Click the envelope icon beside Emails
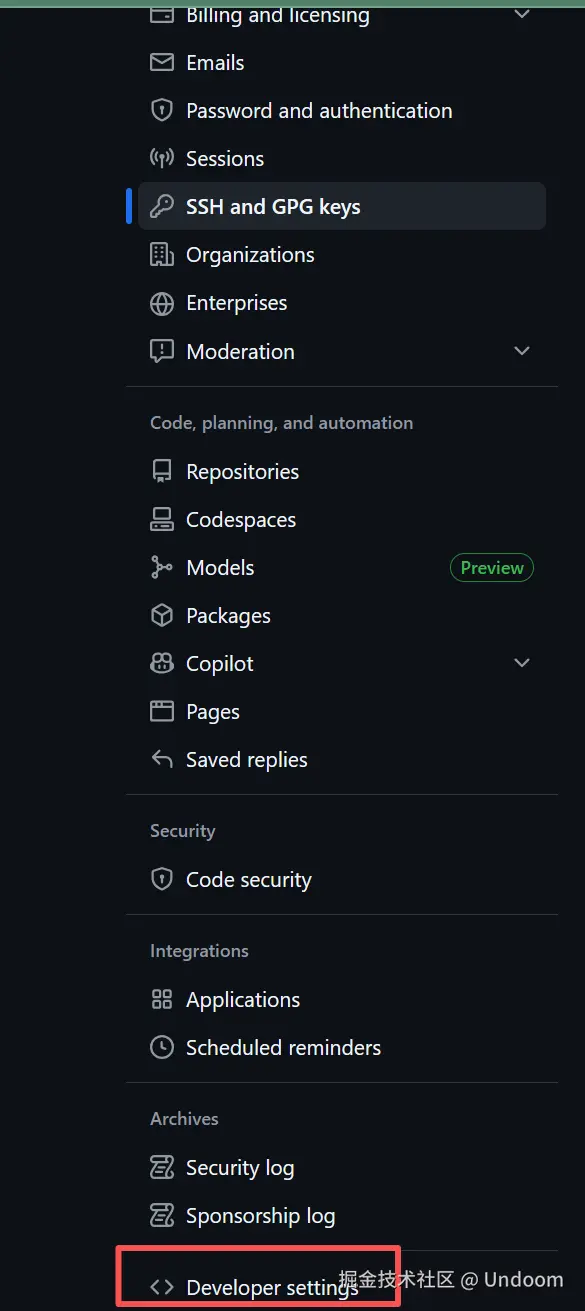The height and width of the screenshot is (1311, 585). tap(161, 63)
